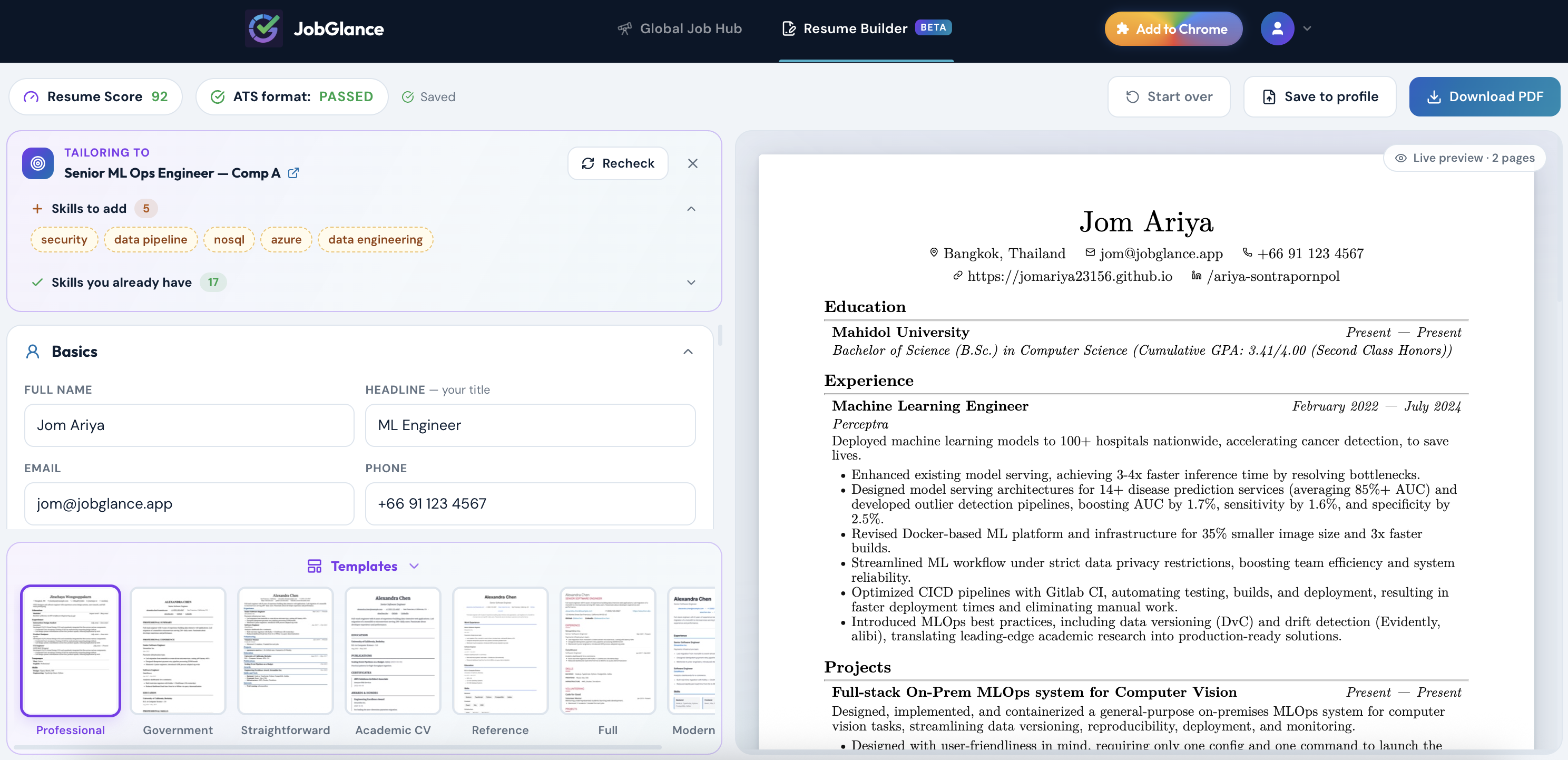The height and width of the screenshot is (760, 1568).
Task: Collapse the Basics section chevron
Action: point(688,352)
